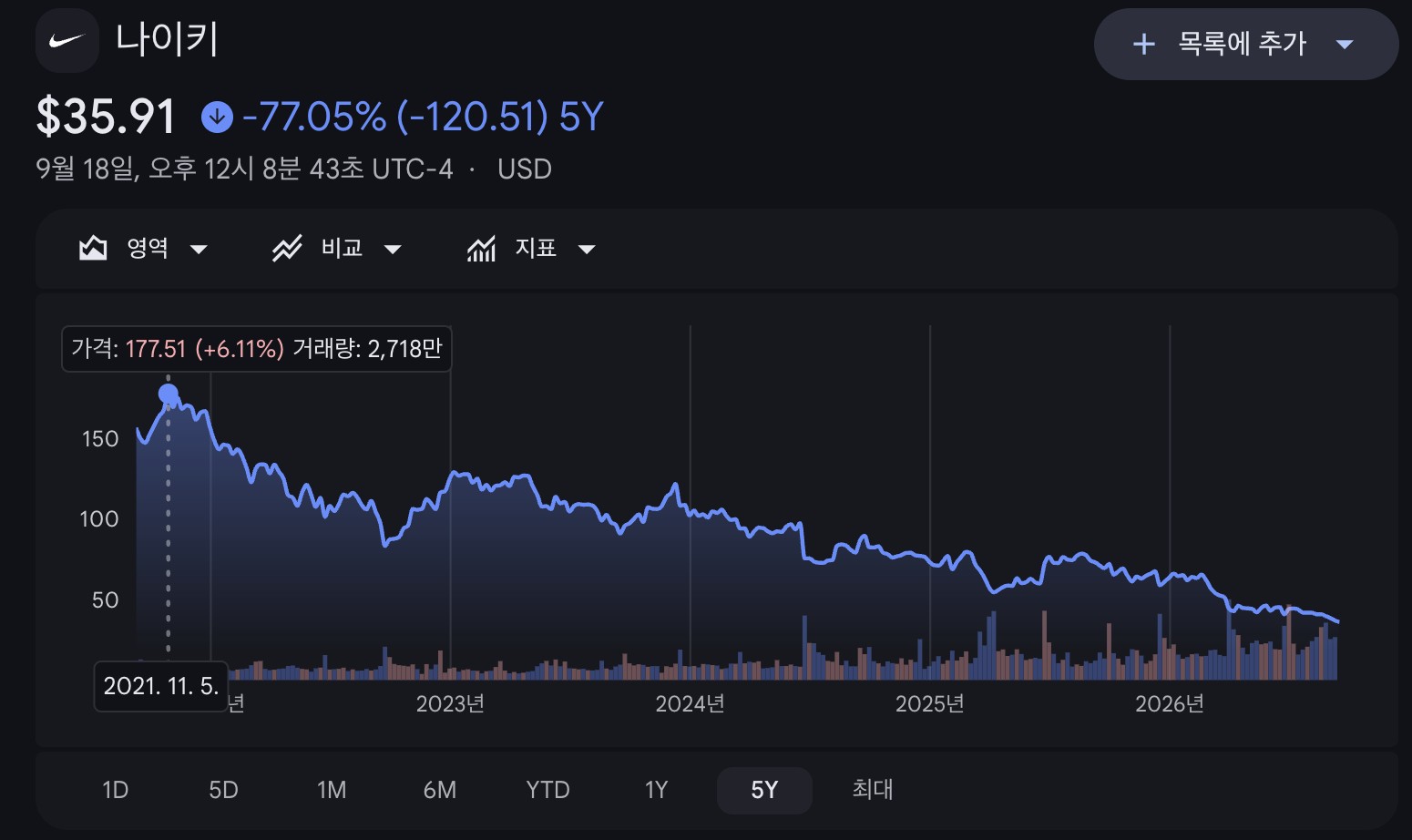Click the 목록에 추가 button label
This screenshot has width=1412, height=840.
pos(1243,43)
